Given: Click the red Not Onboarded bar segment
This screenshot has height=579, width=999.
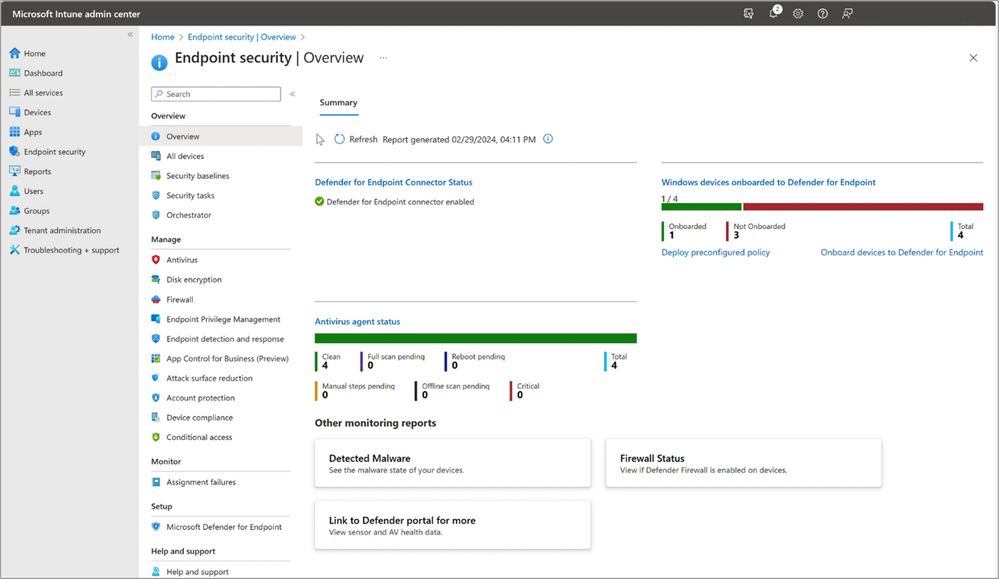Looking at the screenshot, I should point(863,207).
